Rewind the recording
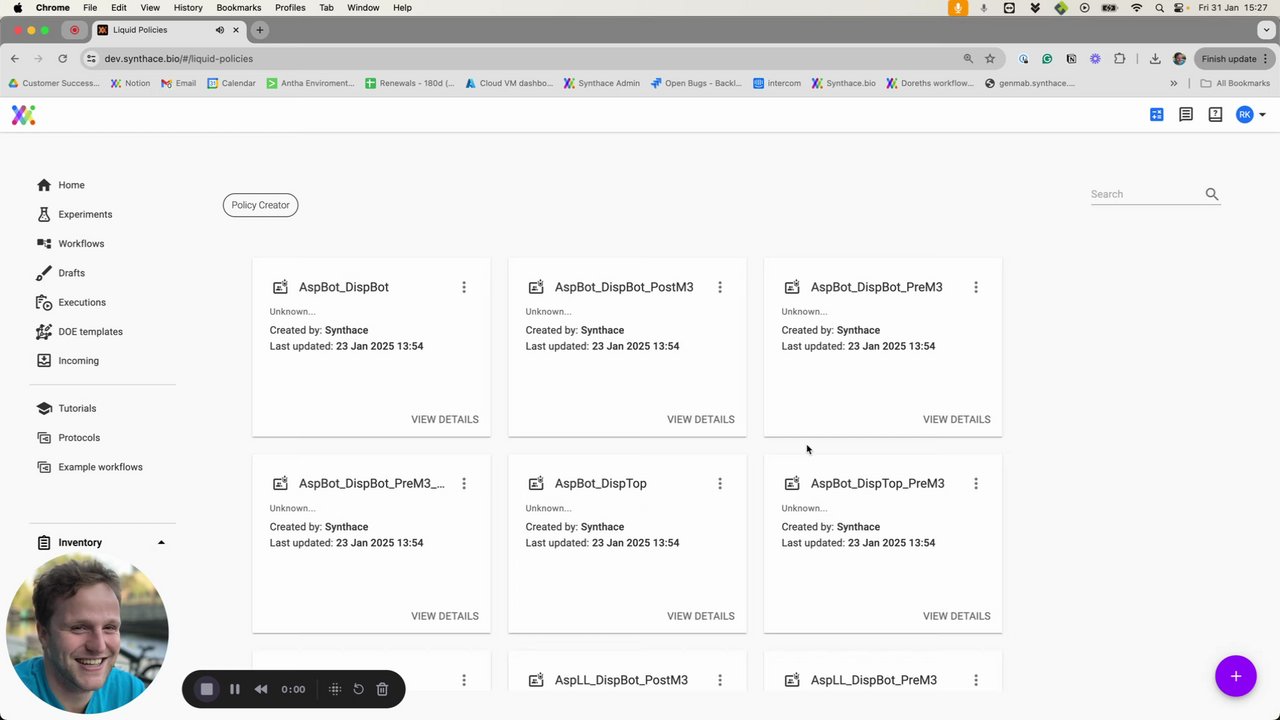The image size is (1280, 720). point(261,689)
